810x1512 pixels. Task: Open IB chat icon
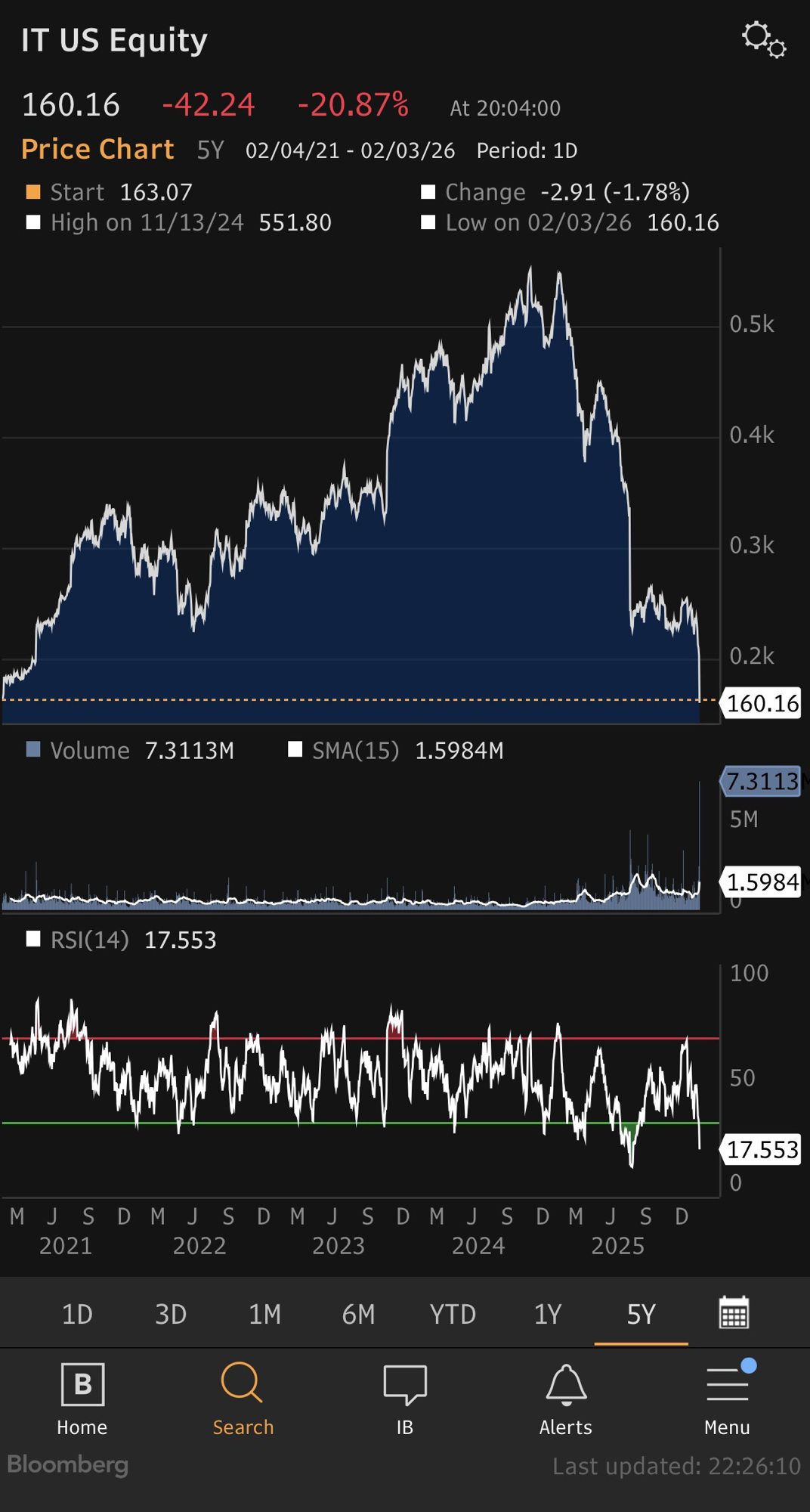(405, 1383)
